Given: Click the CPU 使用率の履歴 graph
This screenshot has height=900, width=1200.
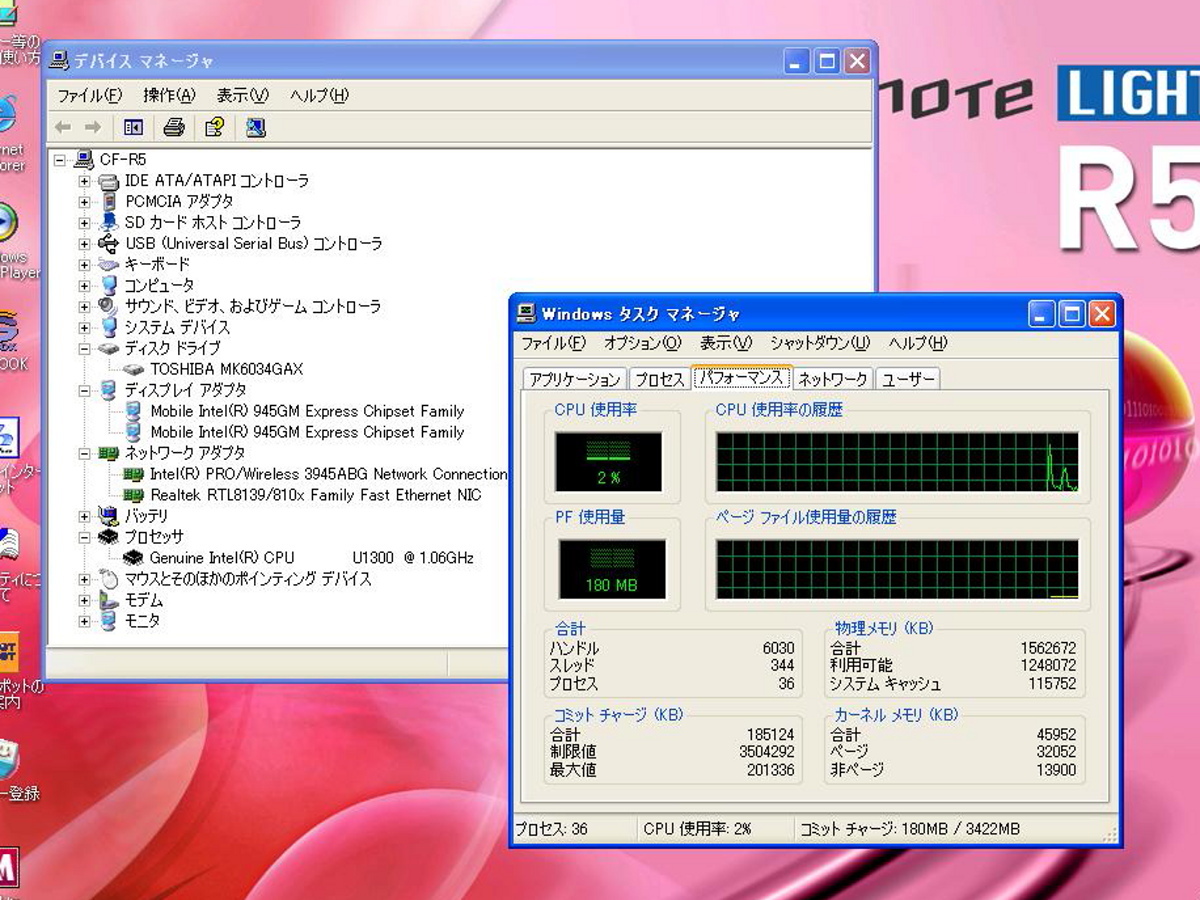Looking at the screenshot, I should click(x=897, y=462).
